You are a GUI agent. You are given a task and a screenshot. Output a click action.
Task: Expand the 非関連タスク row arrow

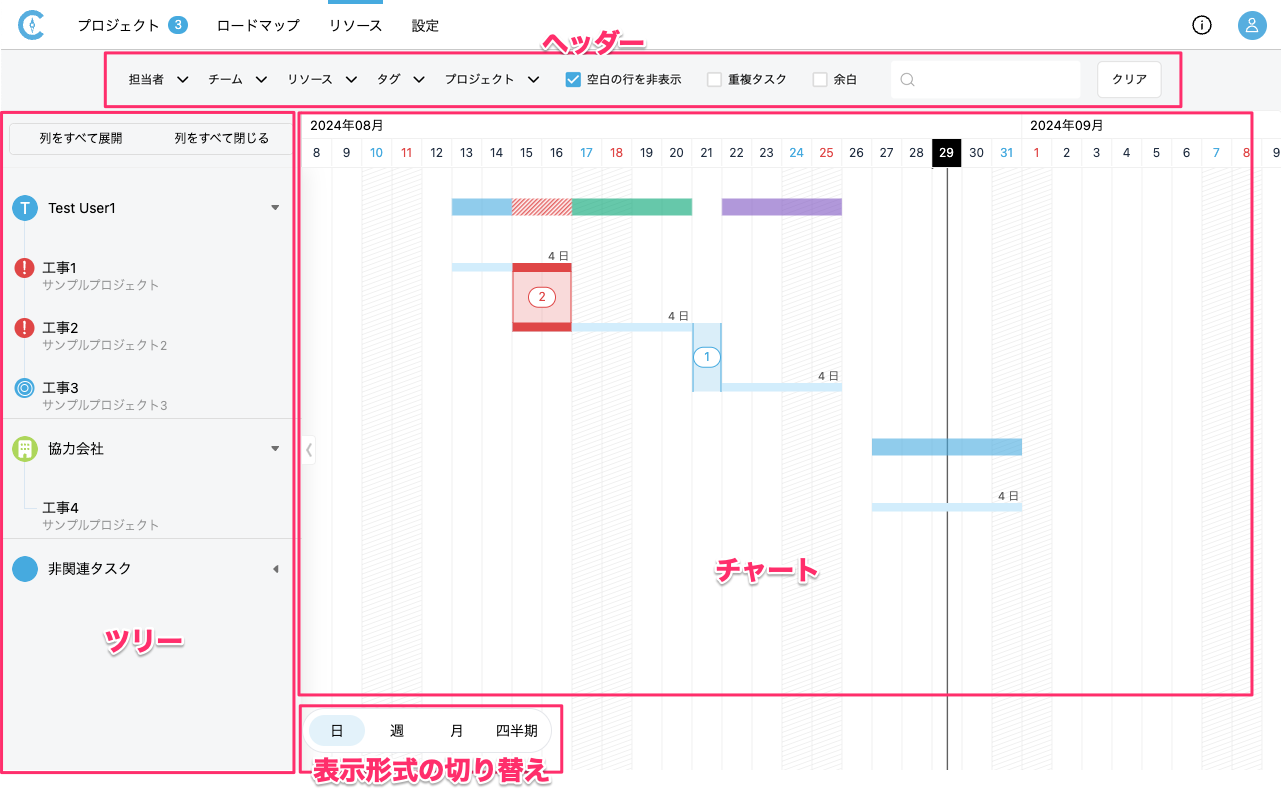tap(275, 569)
